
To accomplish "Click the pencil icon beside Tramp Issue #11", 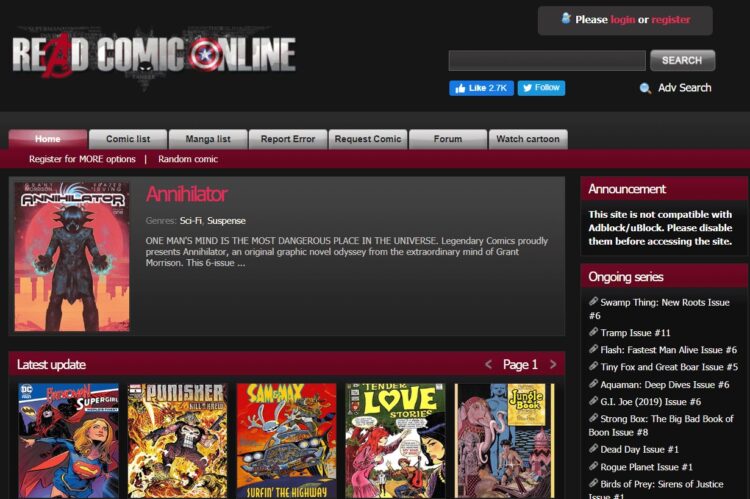I will pyautogui.click(x=593, y=332).
